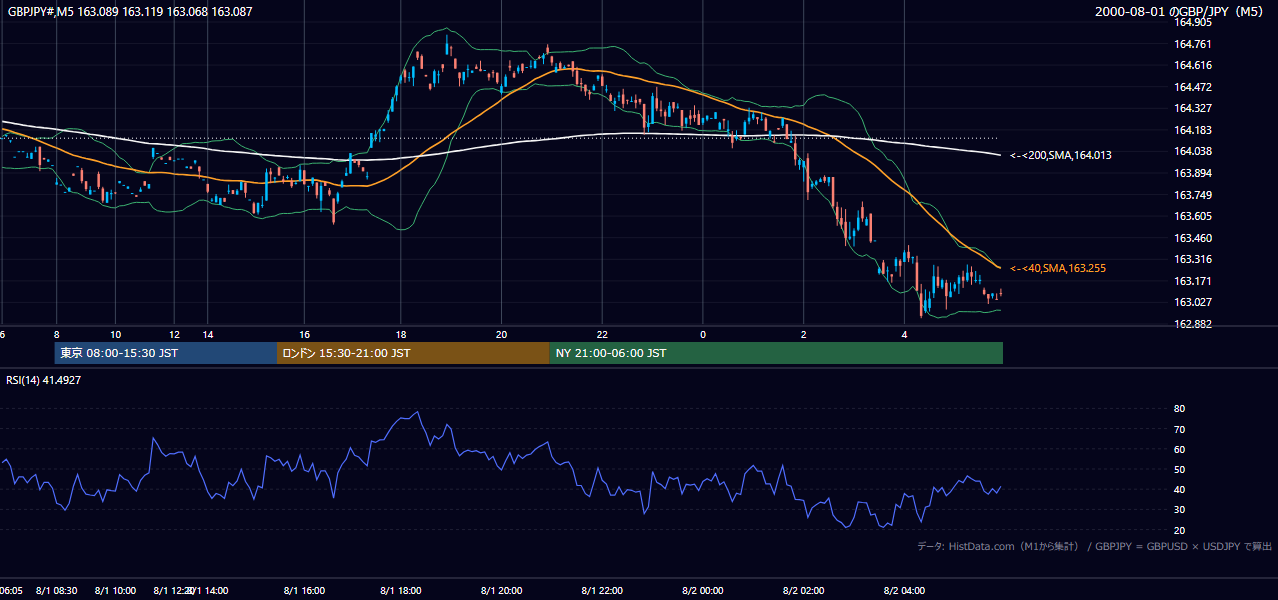Click the 8/1 10:00 date label
Image resolution: width=1278 pixels, height=600 pixels.
pos(116,591)
